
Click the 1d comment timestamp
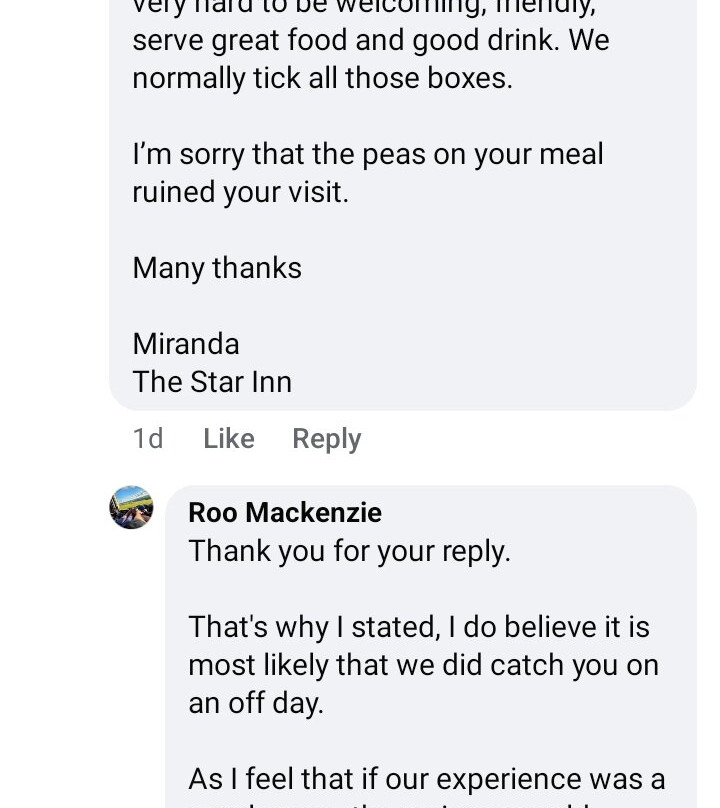coord(148,439)
